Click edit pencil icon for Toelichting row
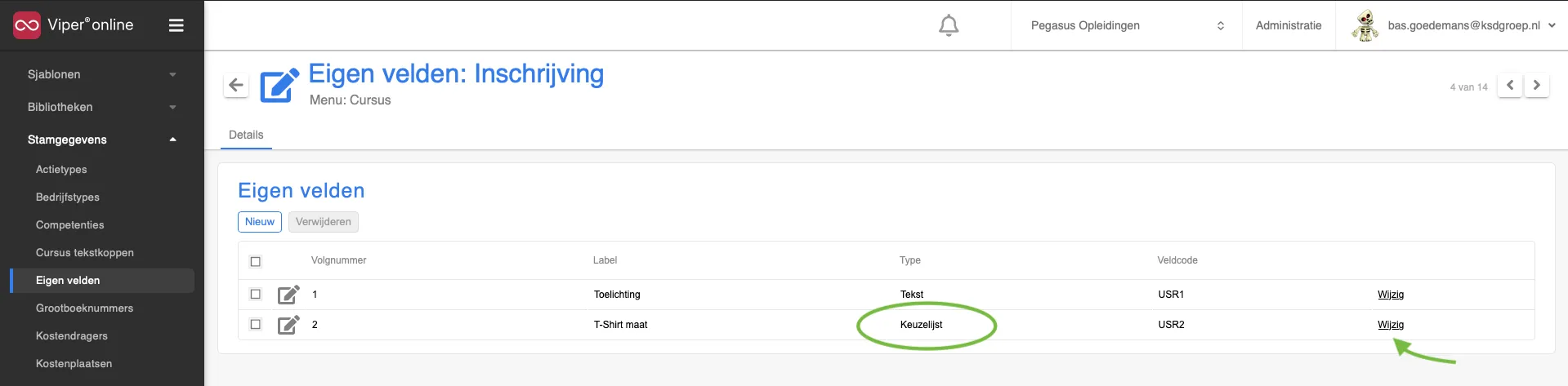Screen dimensions: 1568x386 click(288, 294)
